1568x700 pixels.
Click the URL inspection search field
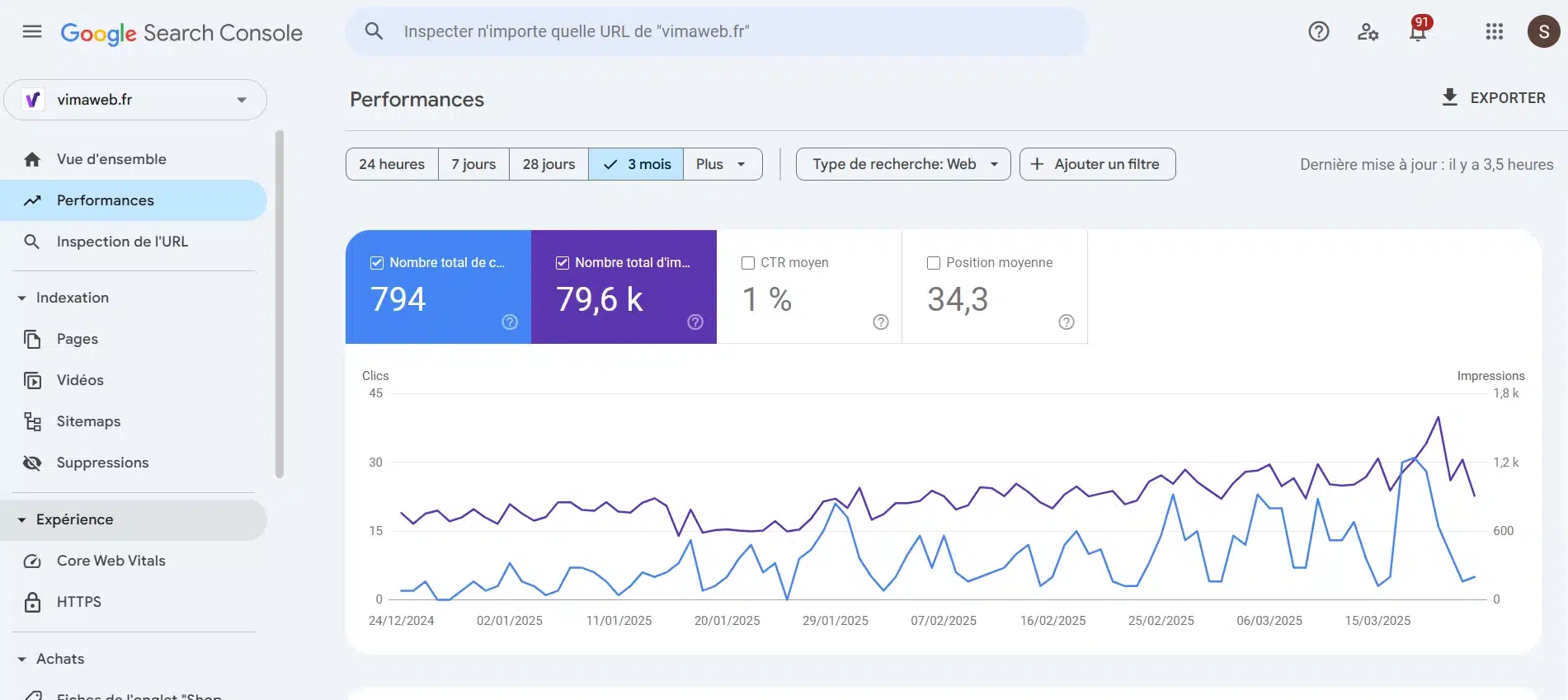tap(717, 31)
